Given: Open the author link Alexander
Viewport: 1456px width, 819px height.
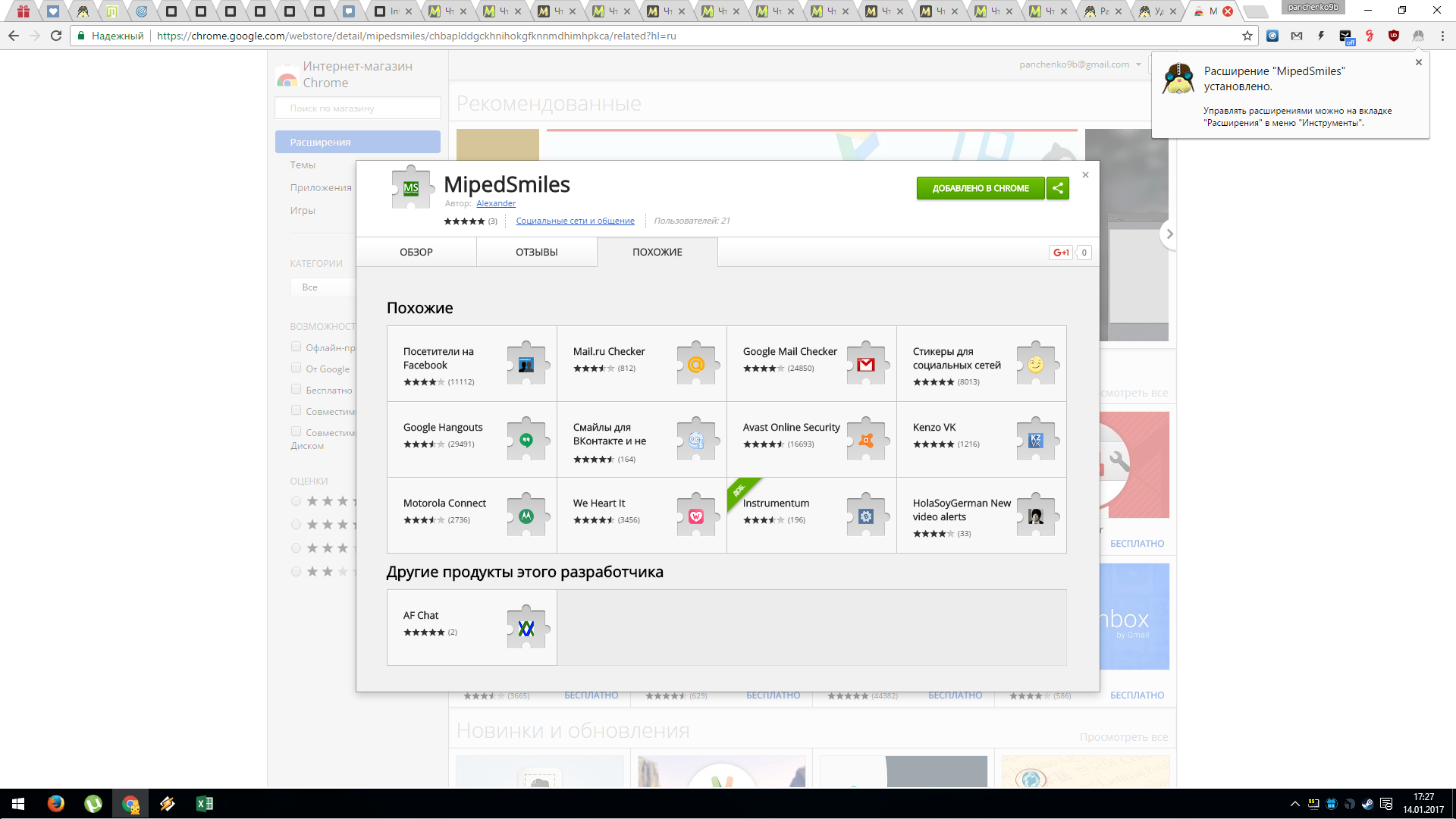Looking at the screenshot, I should pyautogui.click(x=496, y=203).
